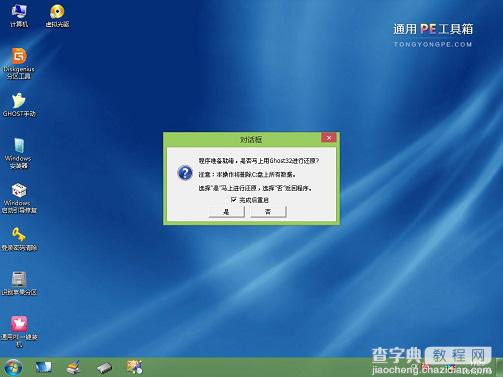503x377 pixels.
Task: Open the Start orb on taskbar
Action: (13, 367)
